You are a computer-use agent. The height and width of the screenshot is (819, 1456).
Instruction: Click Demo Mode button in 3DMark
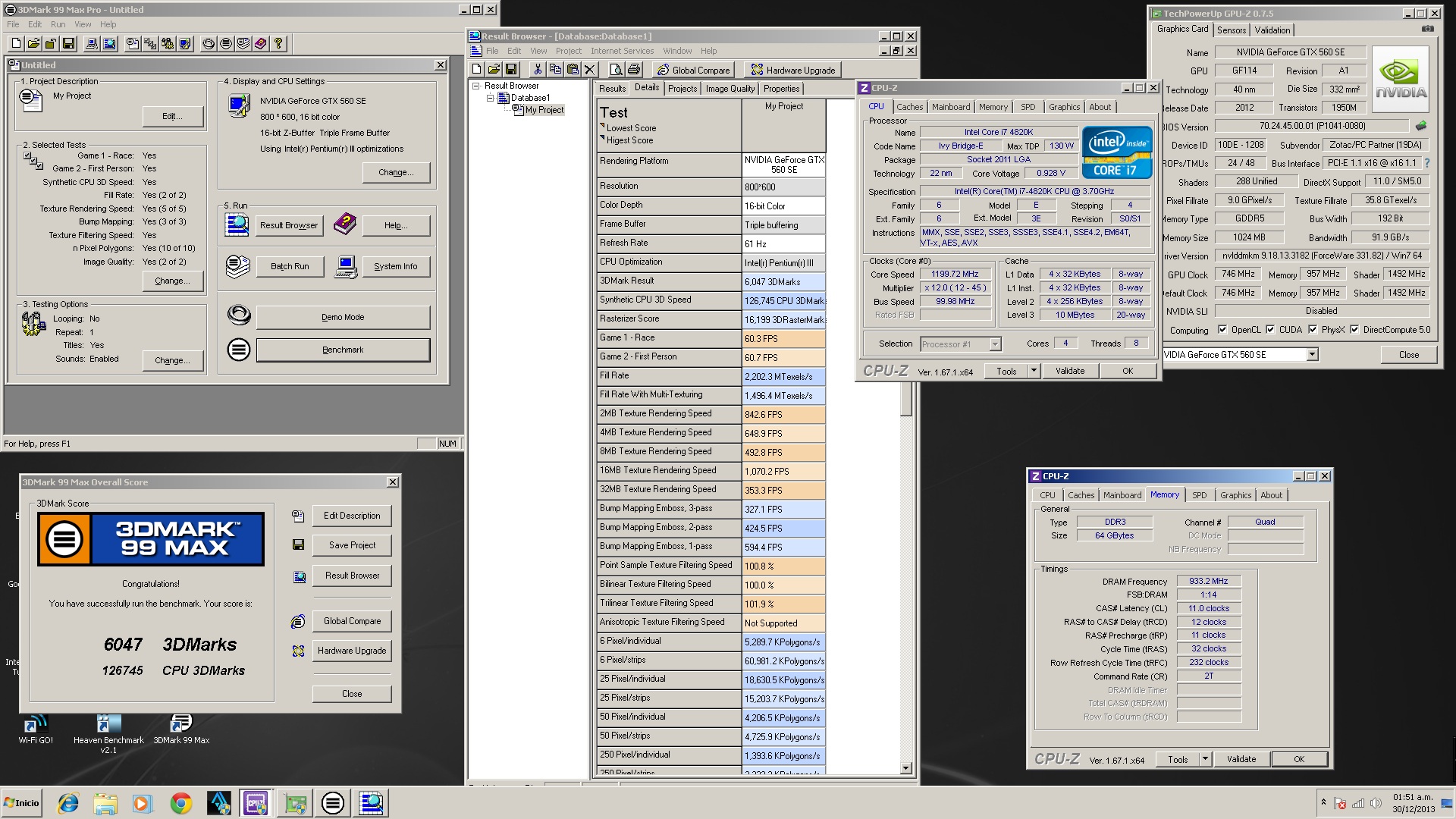pyautogui.click(x=343, y=317)
